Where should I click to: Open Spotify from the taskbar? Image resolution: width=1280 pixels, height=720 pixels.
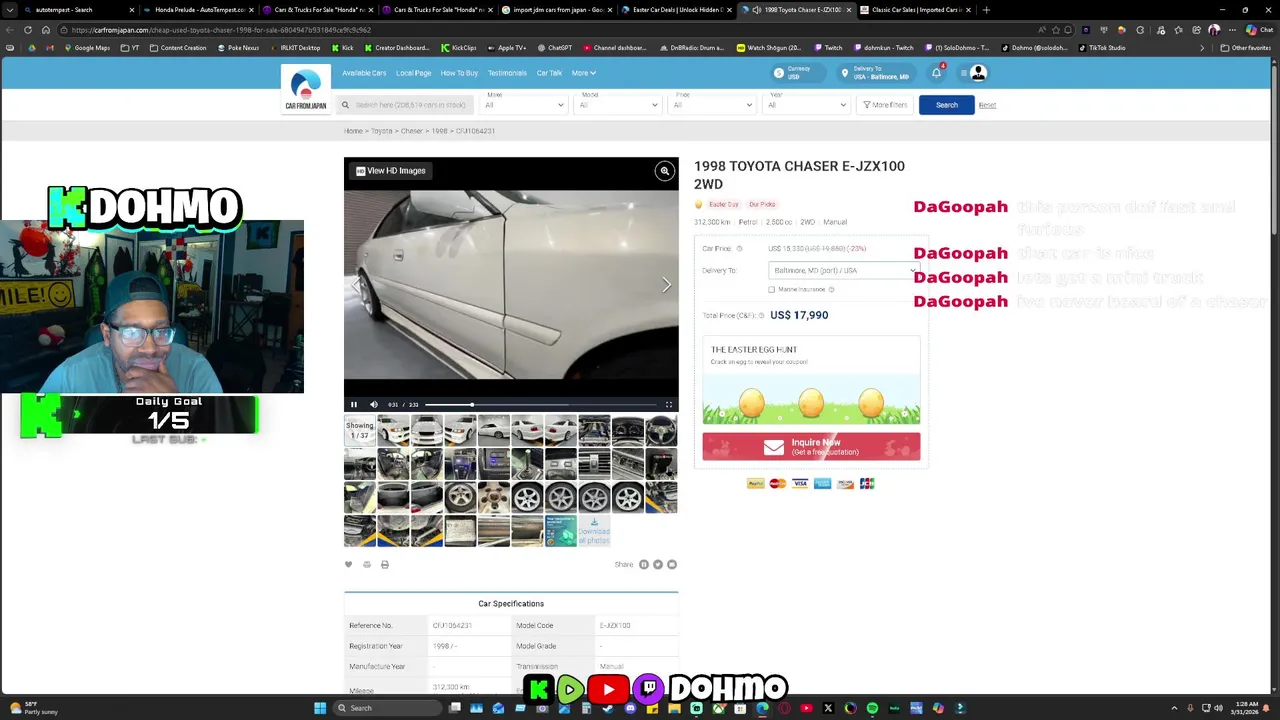[x=872, y=708]
